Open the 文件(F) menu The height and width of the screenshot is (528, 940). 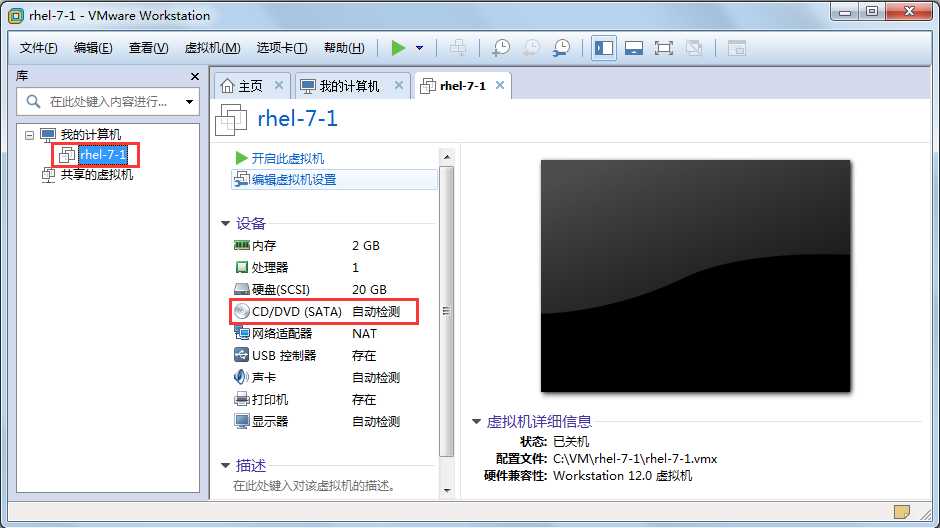pyautogui.click(x=38, y=47)
